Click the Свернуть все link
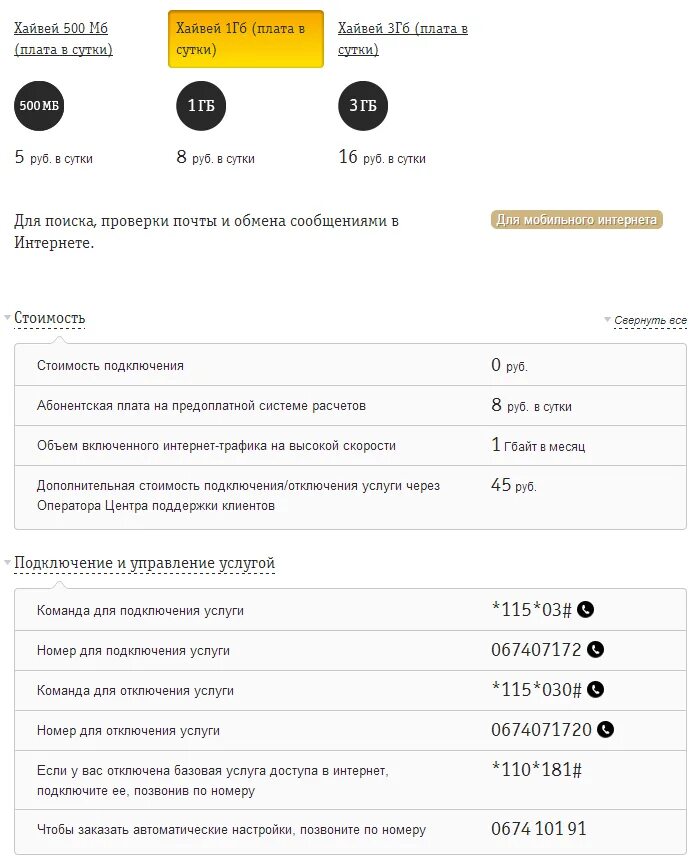 [x=650, y=321]
